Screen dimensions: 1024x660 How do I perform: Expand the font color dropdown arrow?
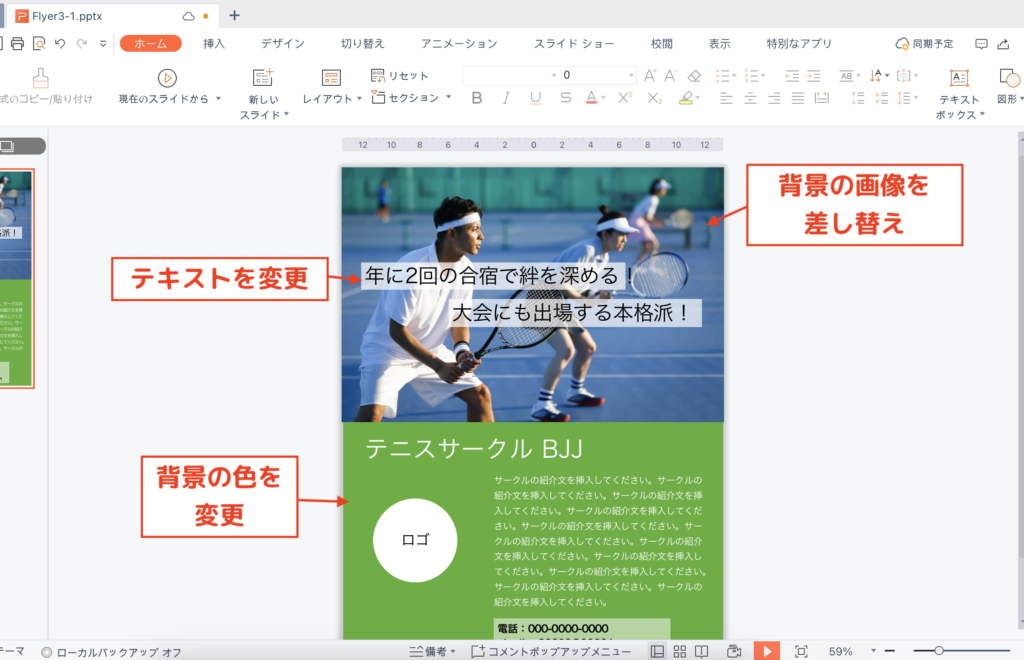coord(603,97)
